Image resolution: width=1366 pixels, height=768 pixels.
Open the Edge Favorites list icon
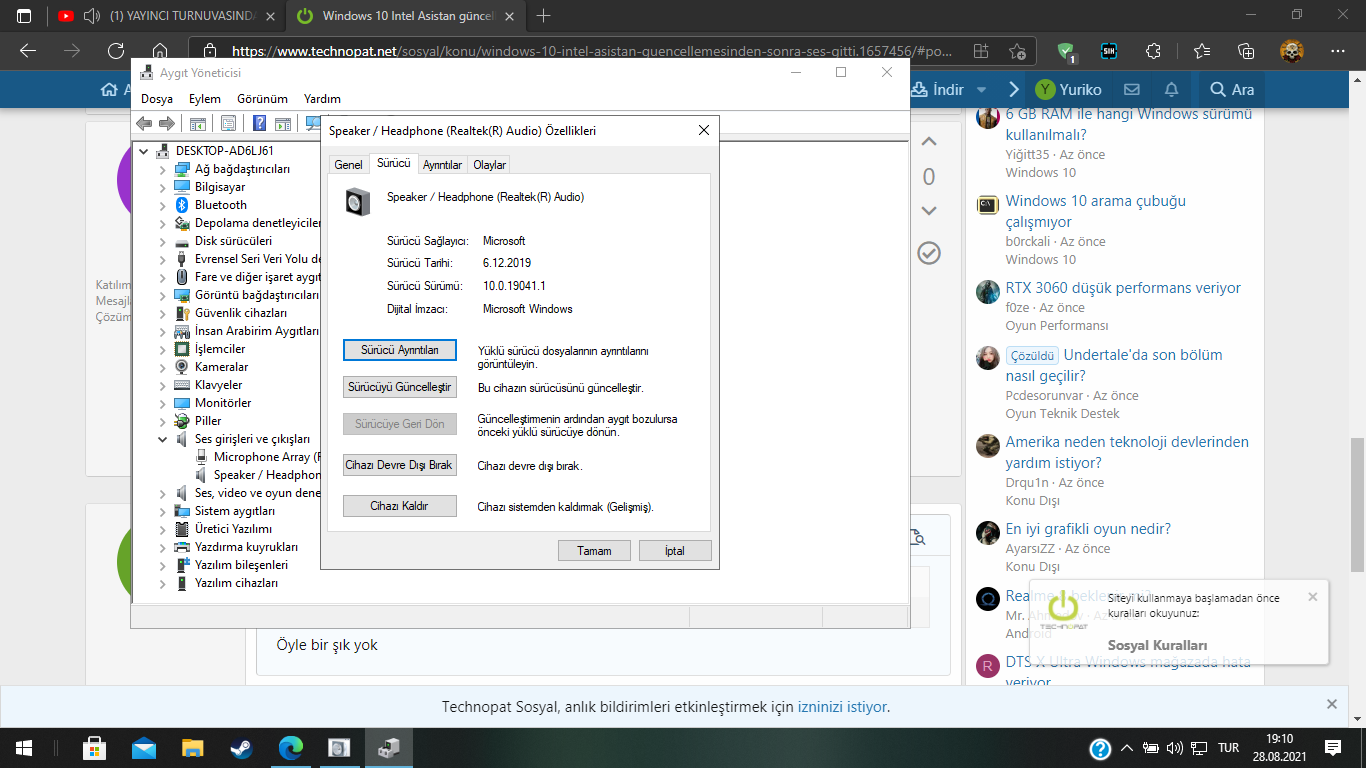pyautogui.click(x=1201, y=51)
